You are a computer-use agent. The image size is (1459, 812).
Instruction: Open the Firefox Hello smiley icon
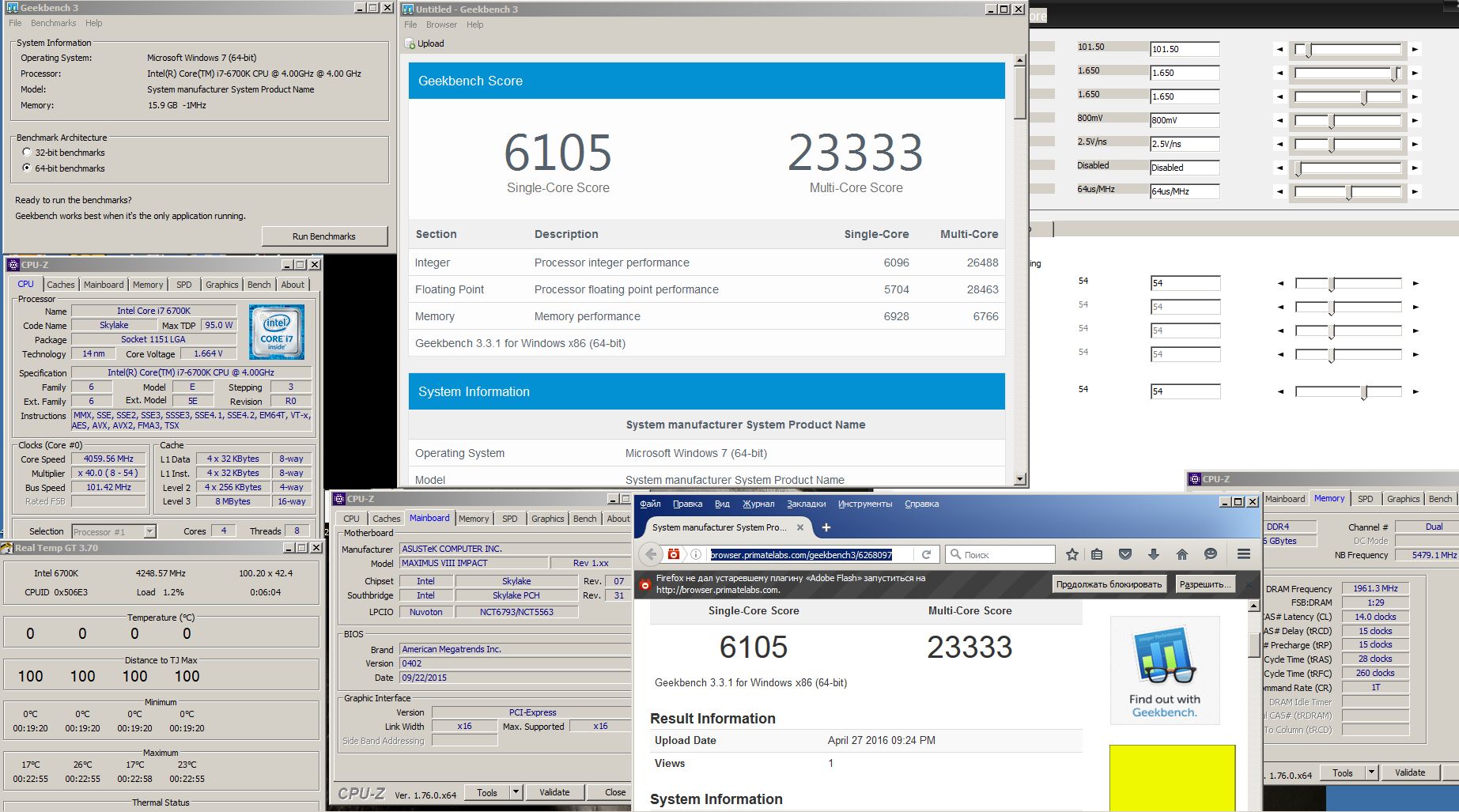[1211, 554]
